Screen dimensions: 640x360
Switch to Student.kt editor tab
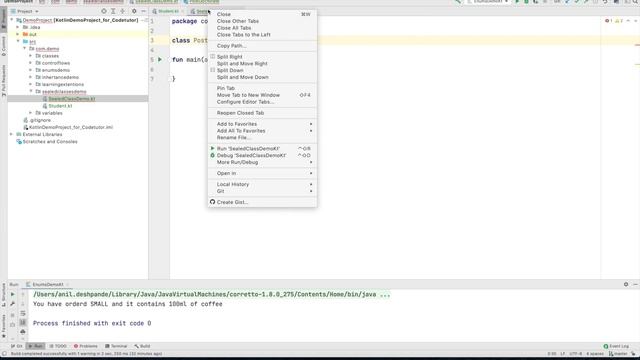tap(168, 11)
